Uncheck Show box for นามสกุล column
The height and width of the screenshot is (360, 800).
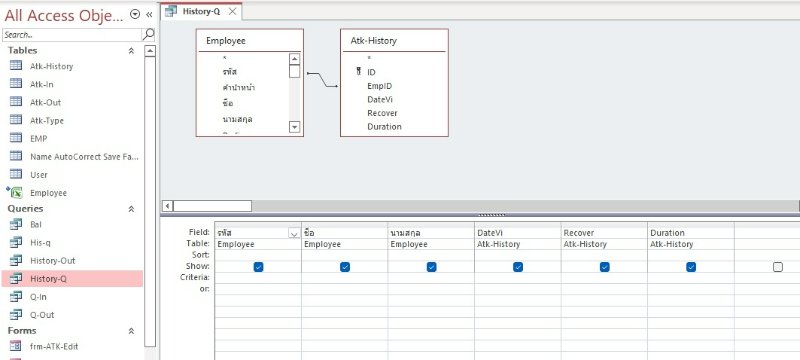432,267
